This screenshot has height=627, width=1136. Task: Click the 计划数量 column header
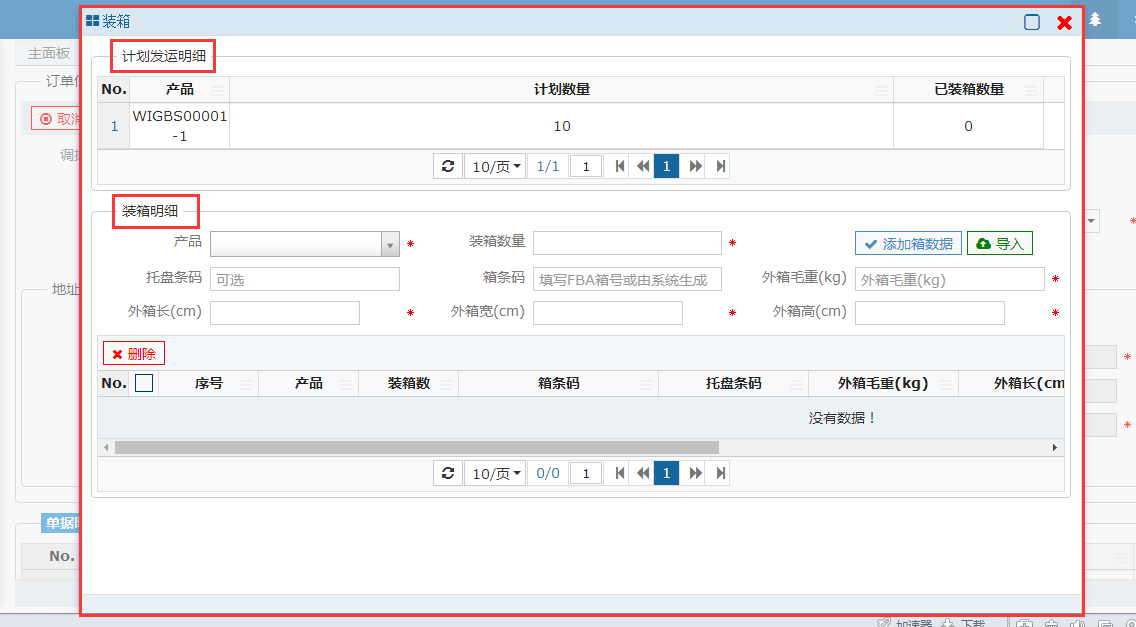pos(561,90)
